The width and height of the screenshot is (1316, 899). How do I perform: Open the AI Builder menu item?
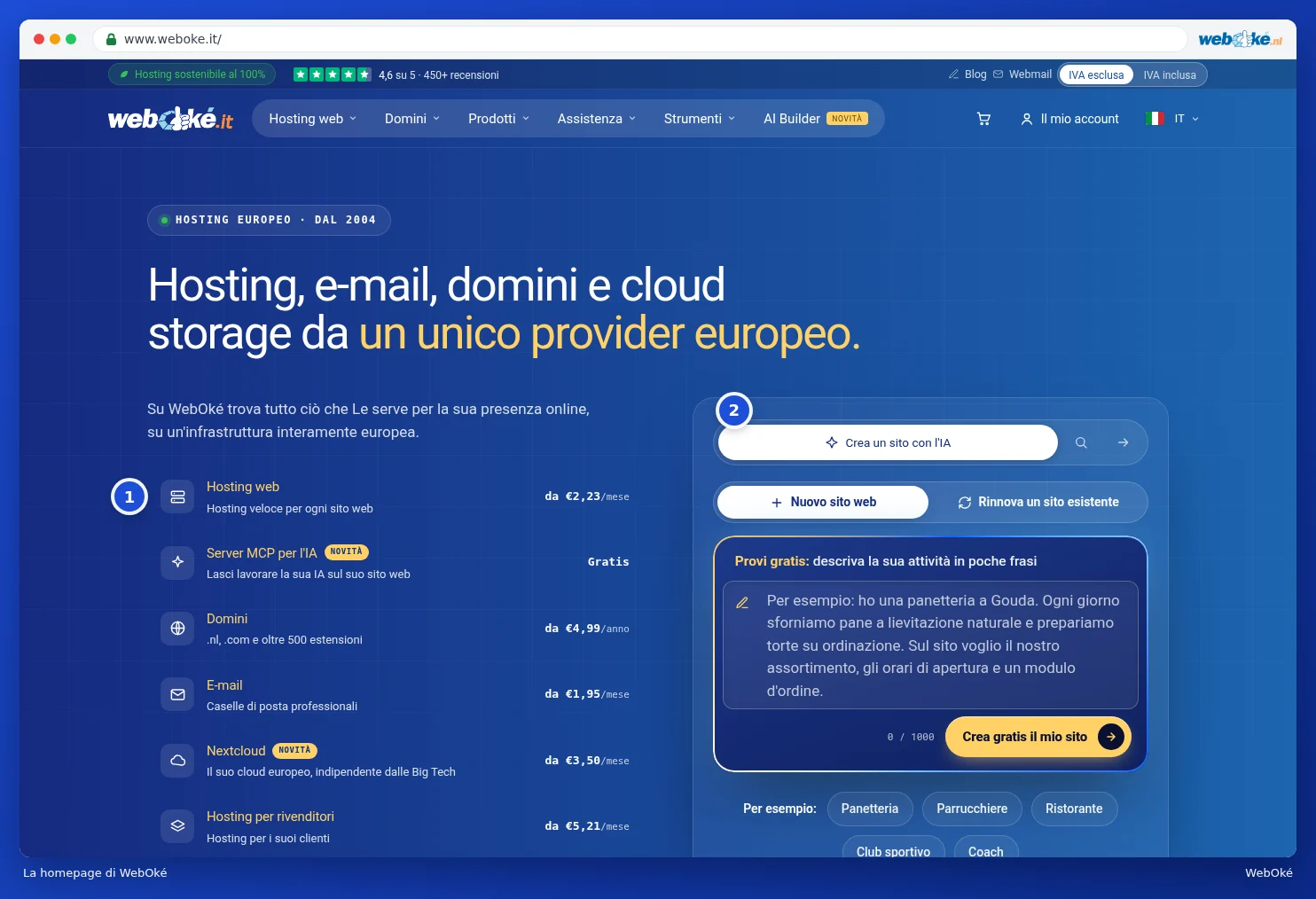point(816,119)
